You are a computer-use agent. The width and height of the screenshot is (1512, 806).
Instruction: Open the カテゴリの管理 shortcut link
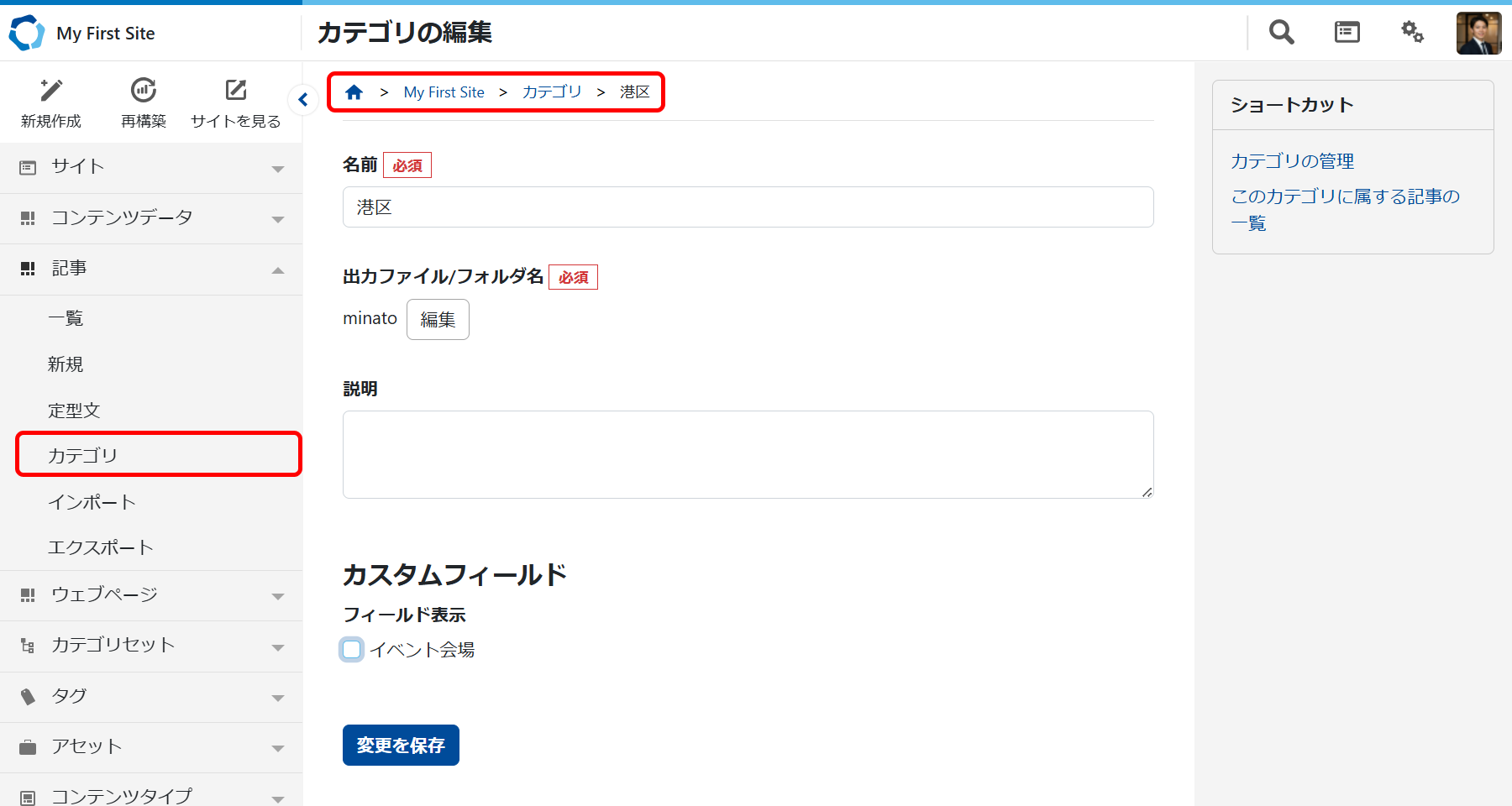[1292, 161]
